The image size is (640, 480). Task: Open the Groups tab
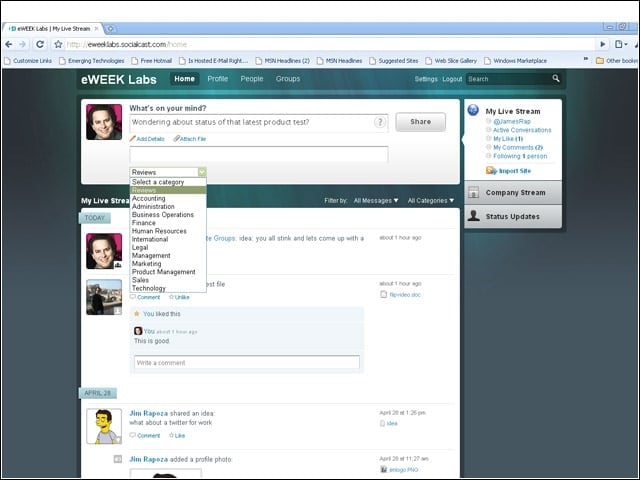[288, 79]
